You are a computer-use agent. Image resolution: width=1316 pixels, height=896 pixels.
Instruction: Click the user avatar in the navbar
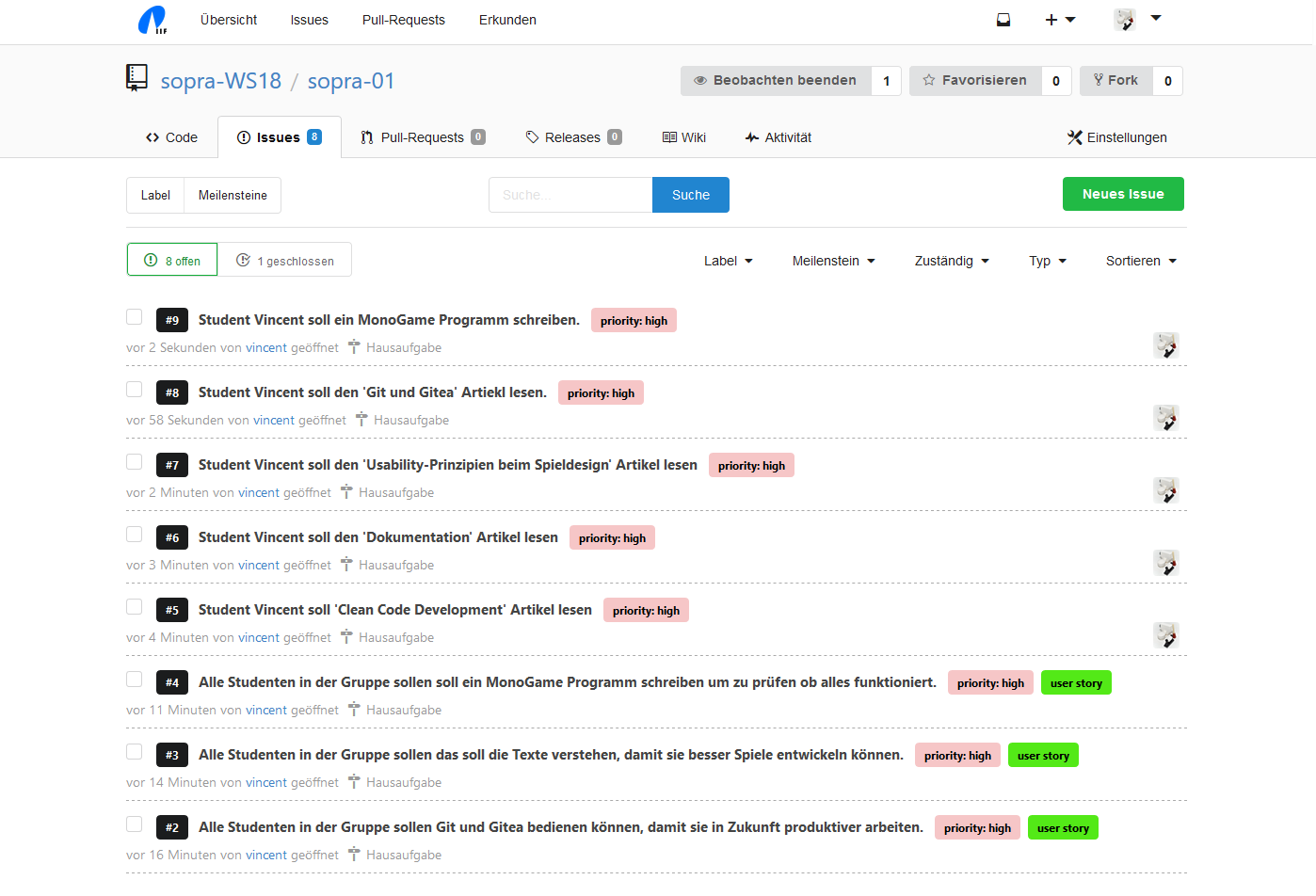click(x=1125, y=20)
